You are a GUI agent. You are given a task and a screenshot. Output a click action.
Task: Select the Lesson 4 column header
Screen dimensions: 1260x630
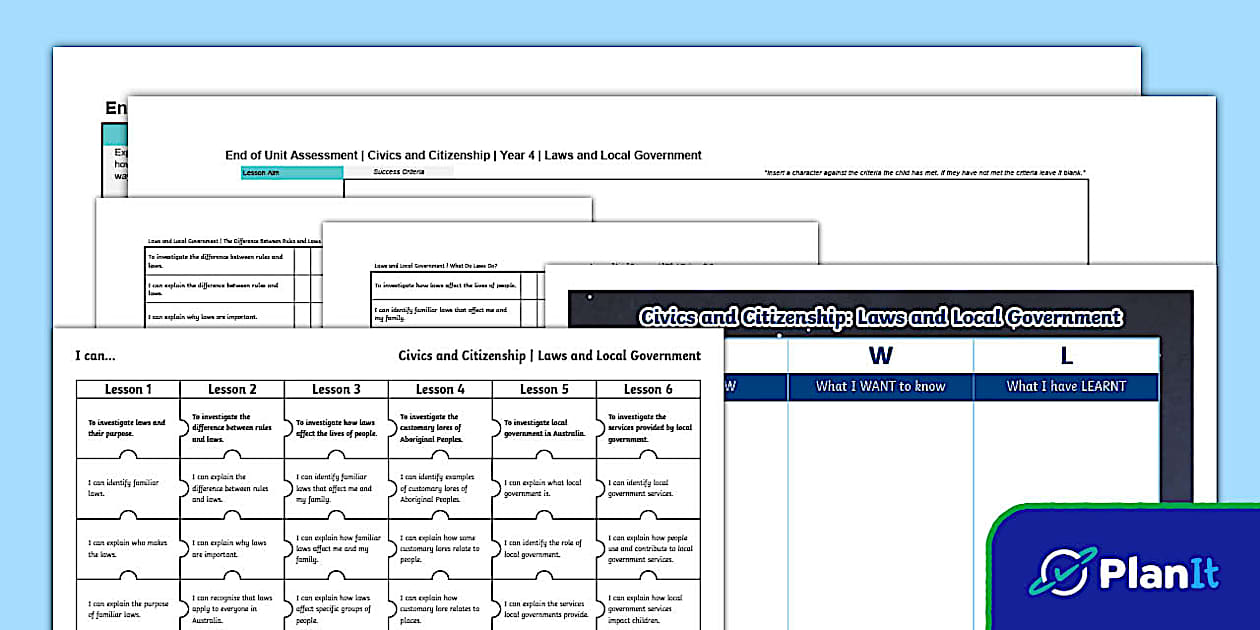(440, 389)
